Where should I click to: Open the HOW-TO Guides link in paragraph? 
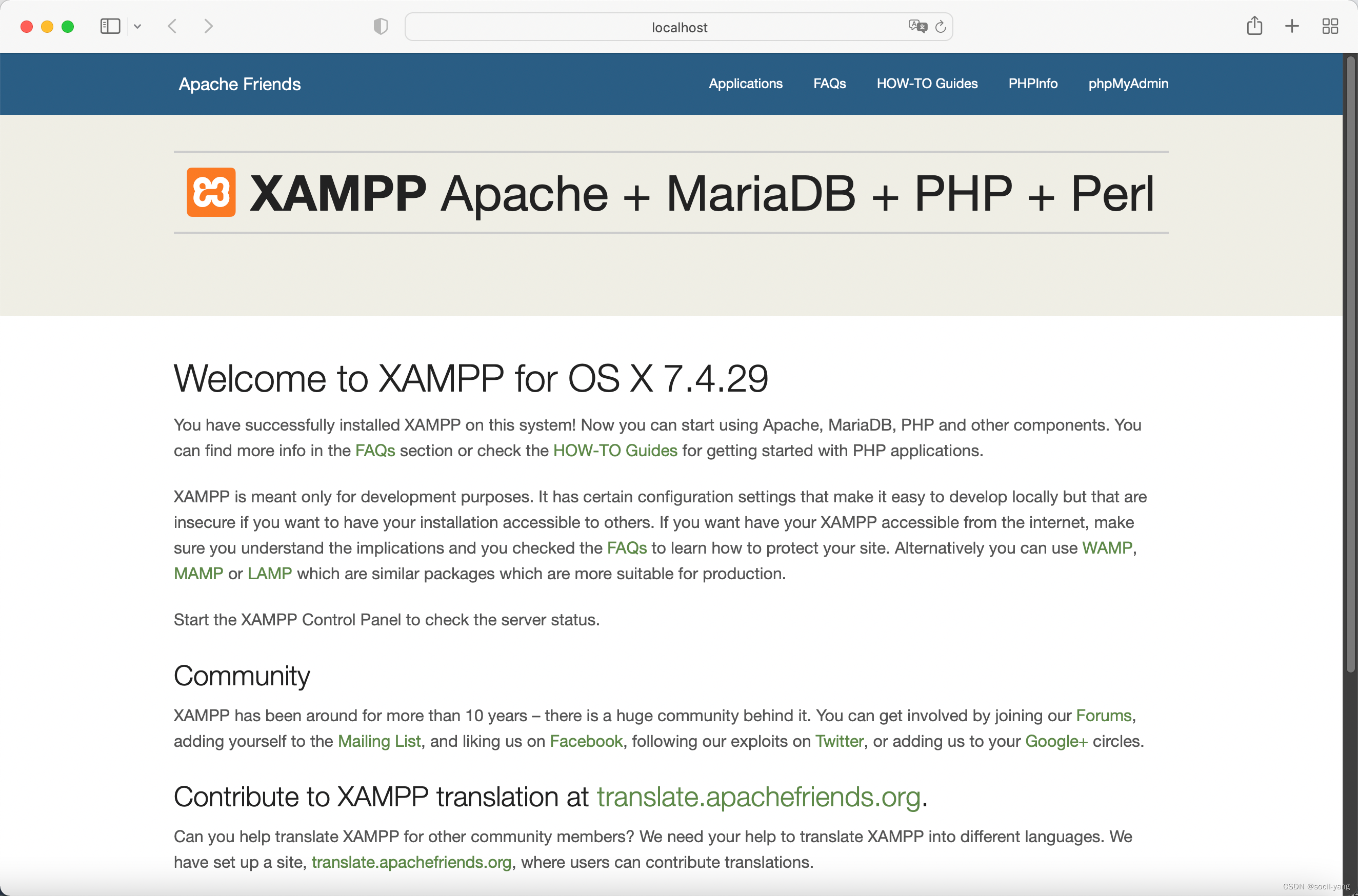point(615,450)
